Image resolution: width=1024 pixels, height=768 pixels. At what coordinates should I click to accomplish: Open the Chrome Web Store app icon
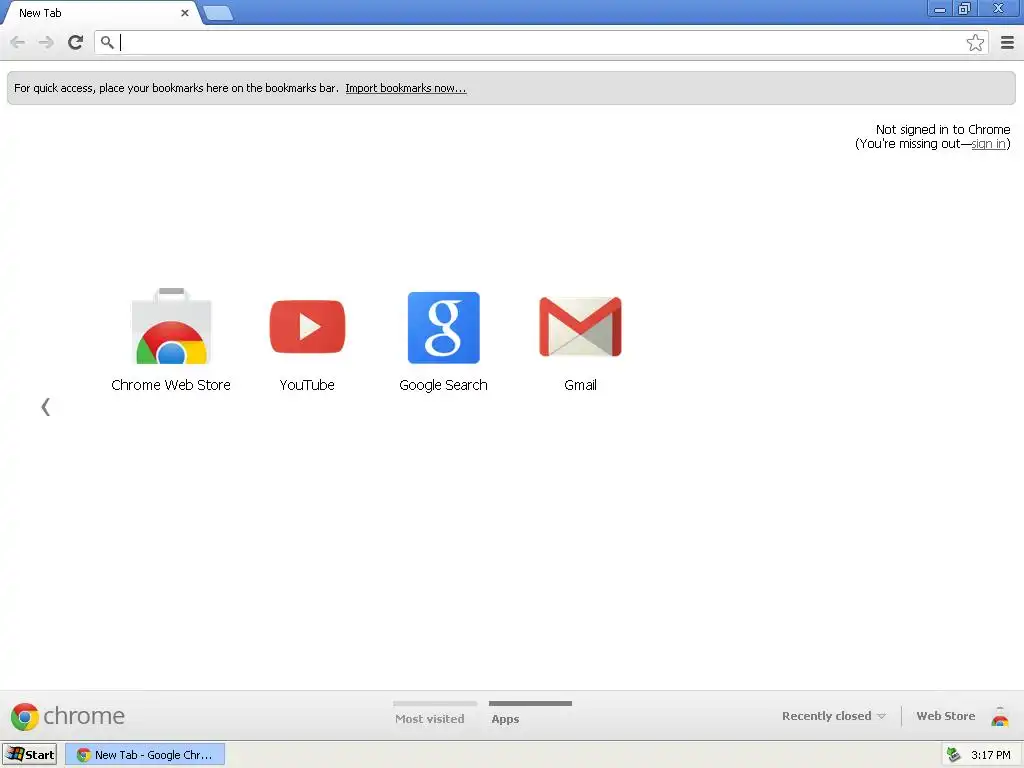click(x=171, y=327)
